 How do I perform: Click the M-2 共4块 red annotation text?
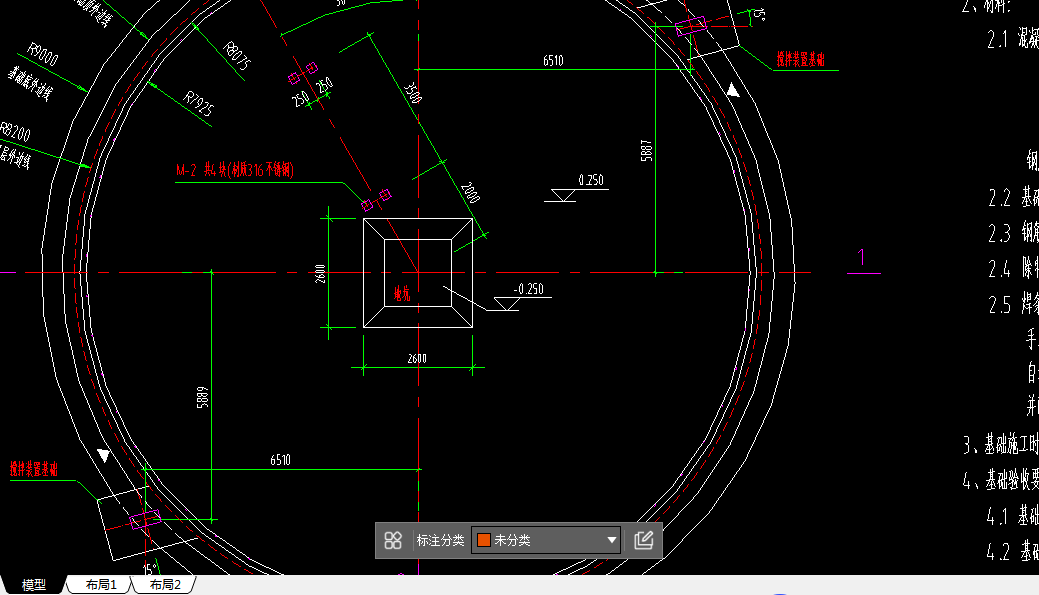tap(235, 170)
